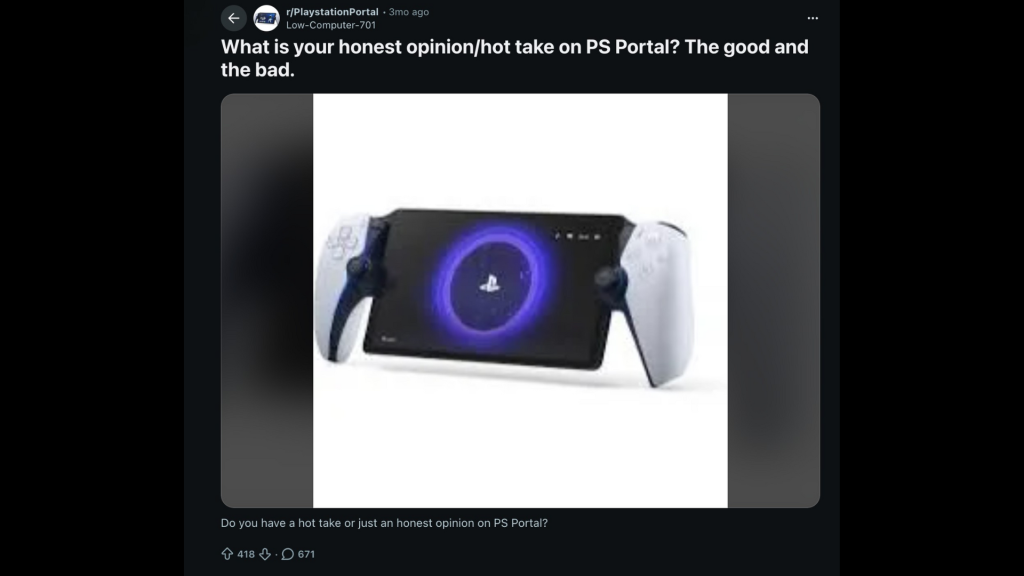Go back using the left arrow button
This screenshot has height=576, width=1024.
click(233, 18)
